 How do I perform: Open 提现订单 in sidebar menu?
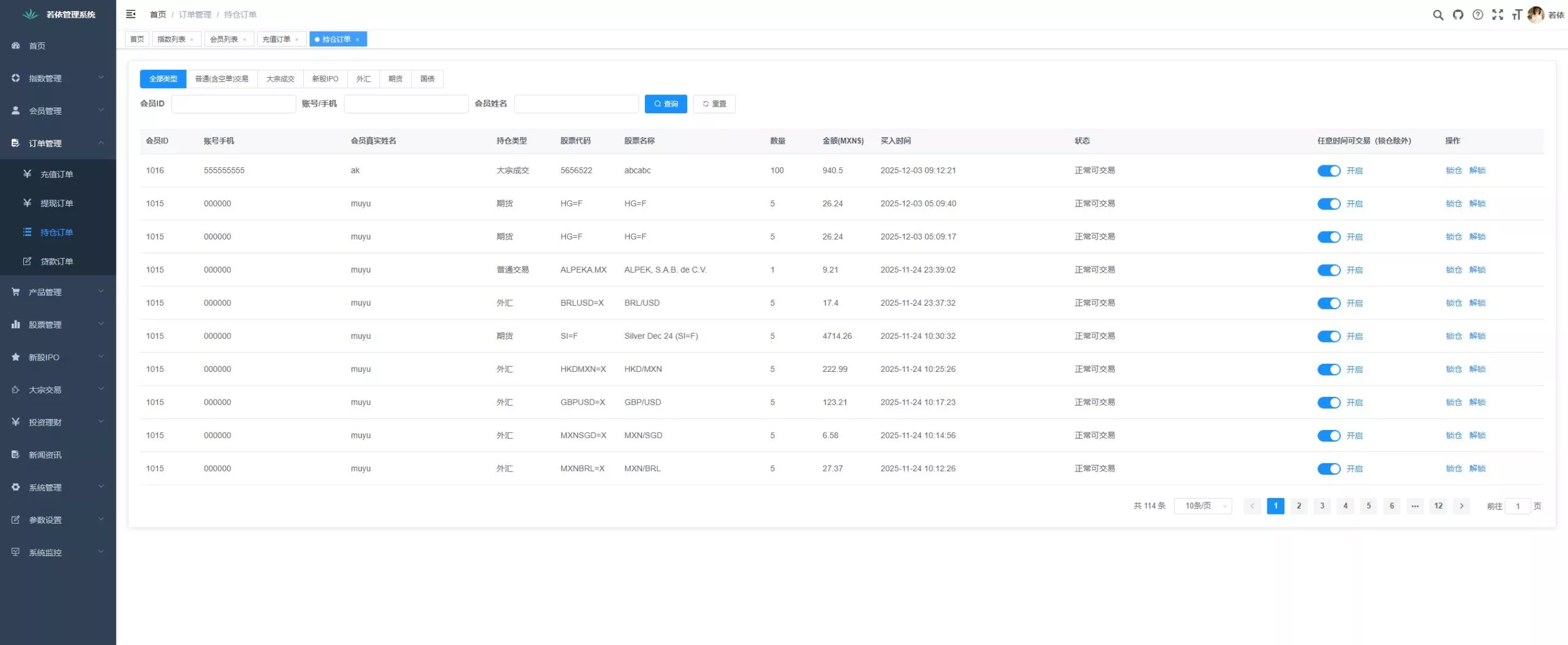pos(56,203)
